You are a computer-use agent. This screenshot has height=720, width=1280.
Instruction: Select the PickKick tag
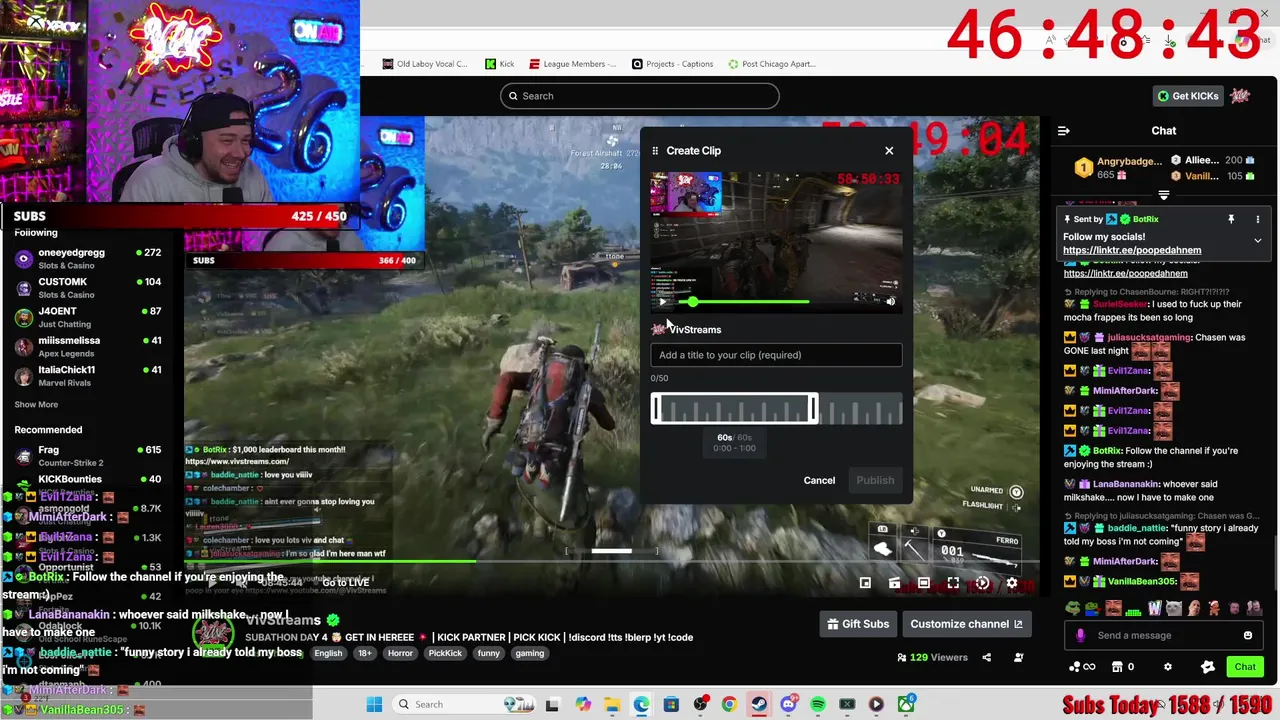(x=445, y=653)
